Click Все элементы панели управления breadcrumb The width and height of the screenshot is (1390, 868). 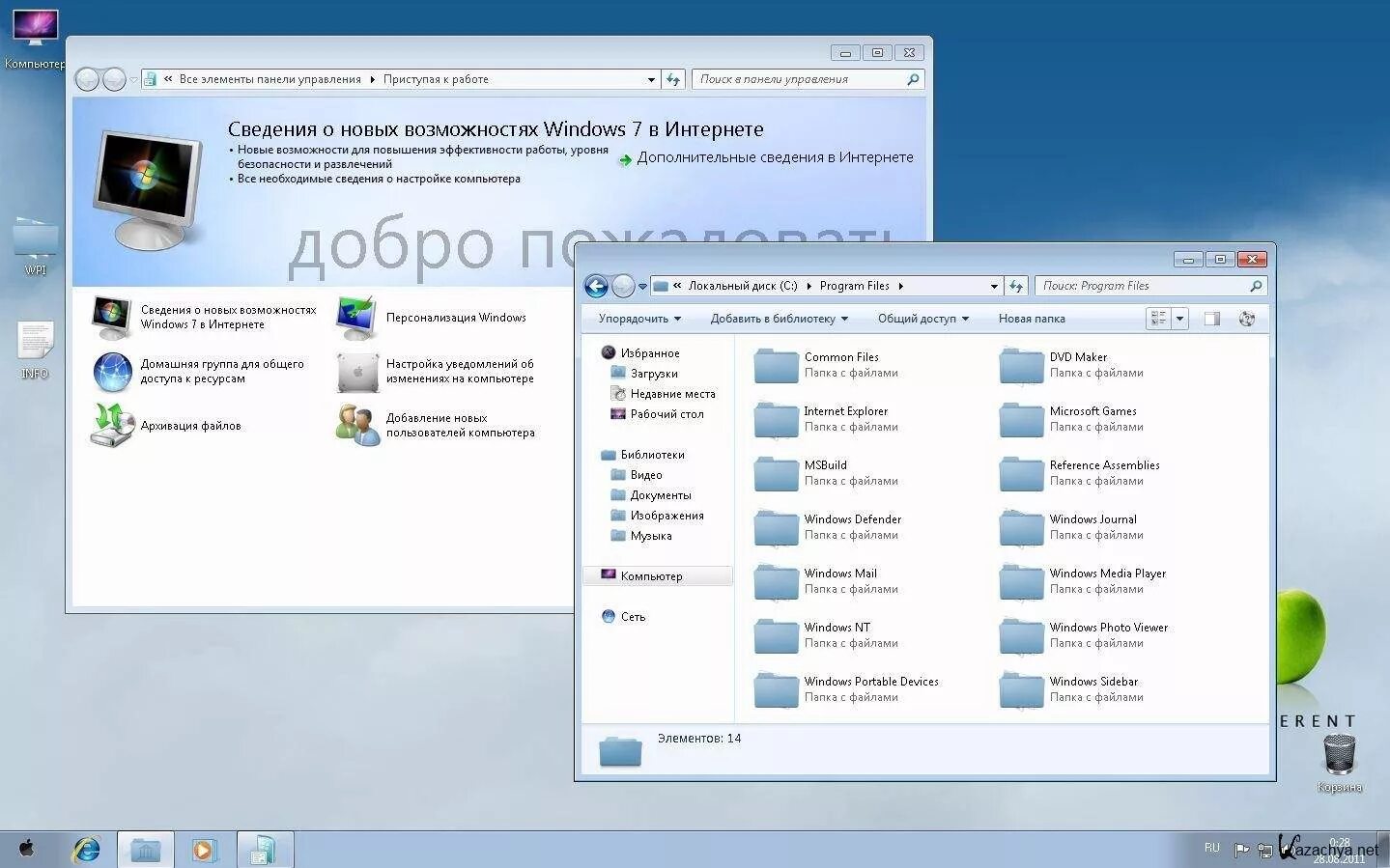click(269, 79)
